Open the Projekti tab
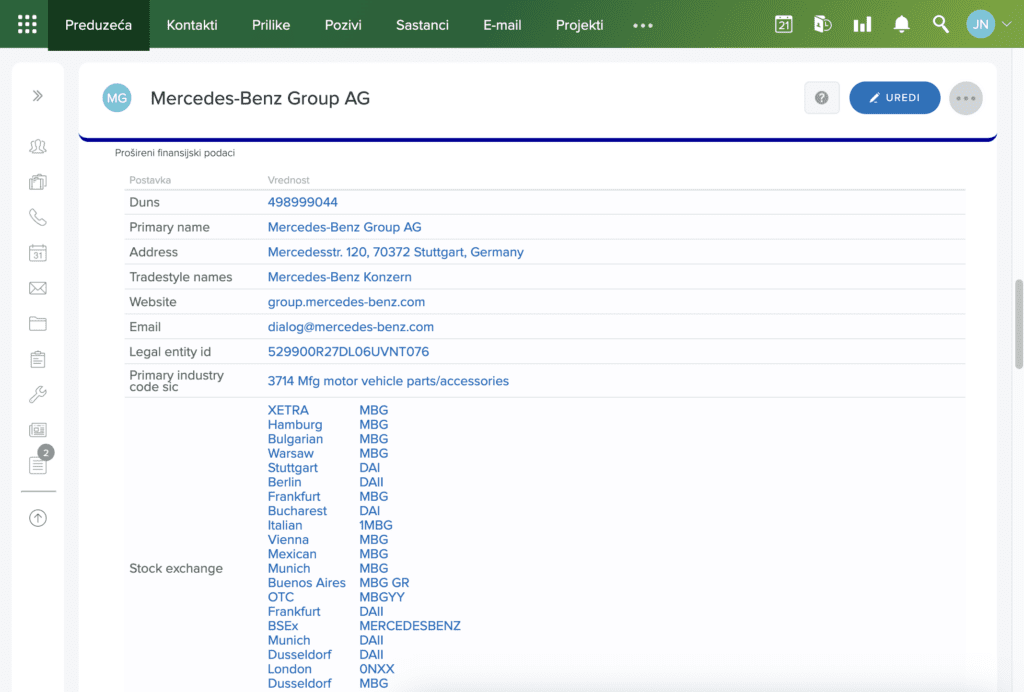The width and height of the screenshot is (1024, 692). point(579,25)
